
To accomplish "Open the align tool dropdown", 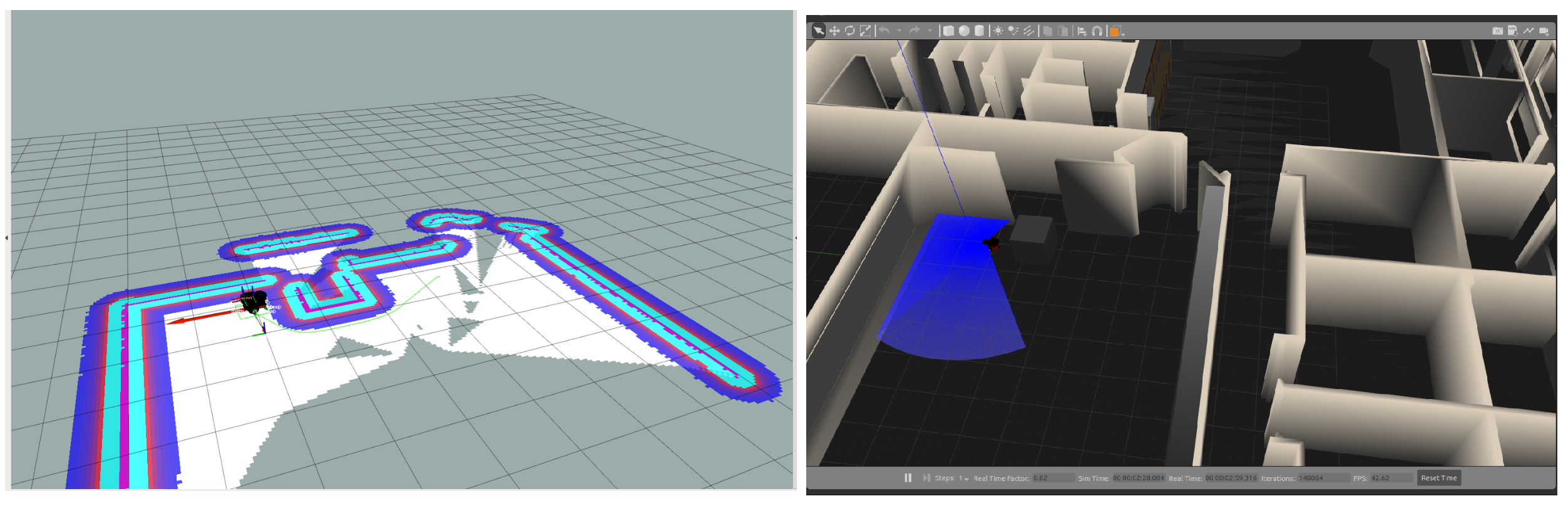I will click(x=1082, y=31).
